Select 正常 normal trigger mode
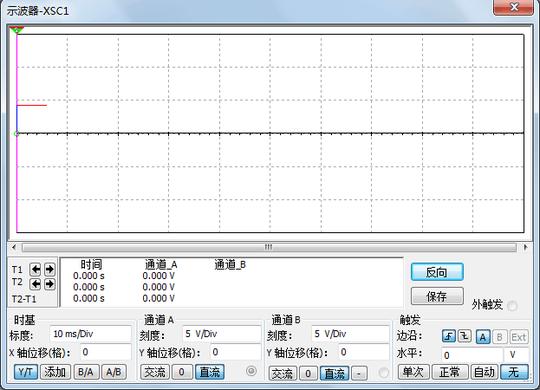Screen dimensions: 540x390 [450, 372]
